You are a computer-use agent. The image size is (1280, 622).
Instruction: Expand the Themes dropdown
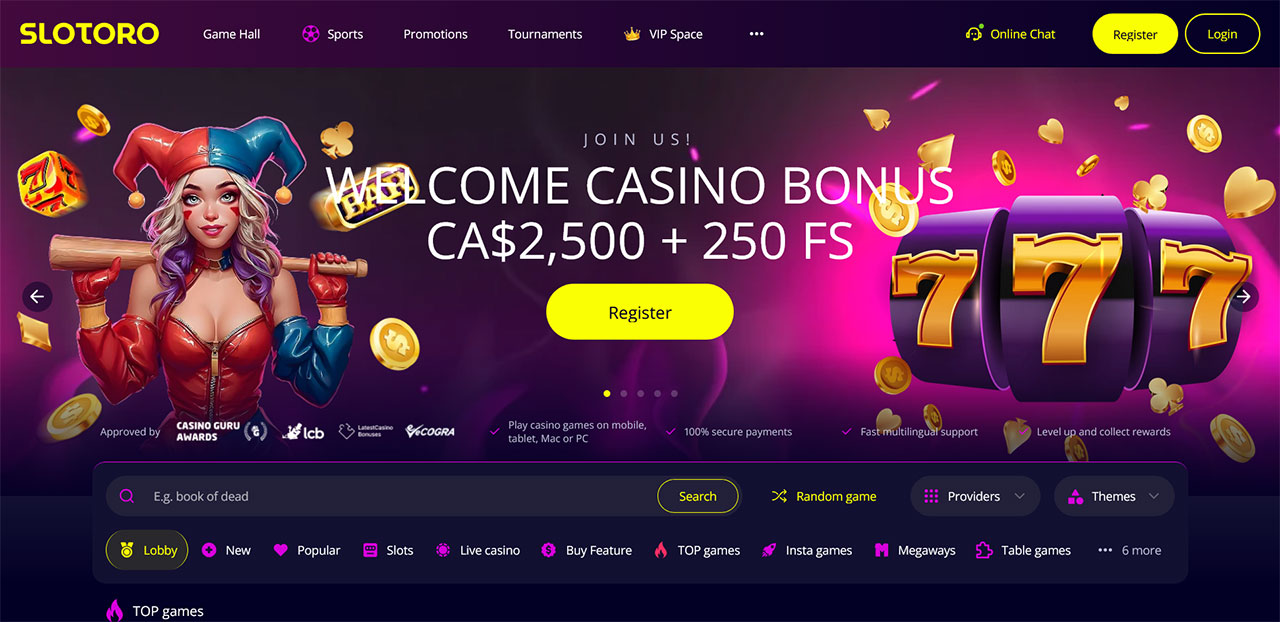click(x=1115, y=496)
